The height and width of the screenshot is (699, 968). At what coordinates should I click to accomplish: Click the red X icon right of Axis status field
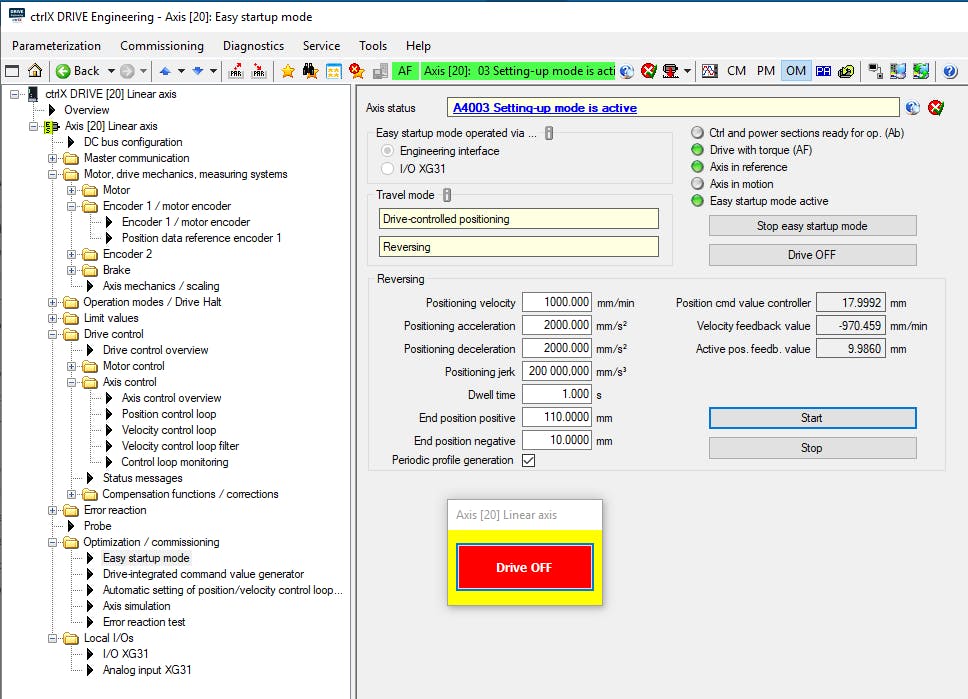tap(936, 107)
